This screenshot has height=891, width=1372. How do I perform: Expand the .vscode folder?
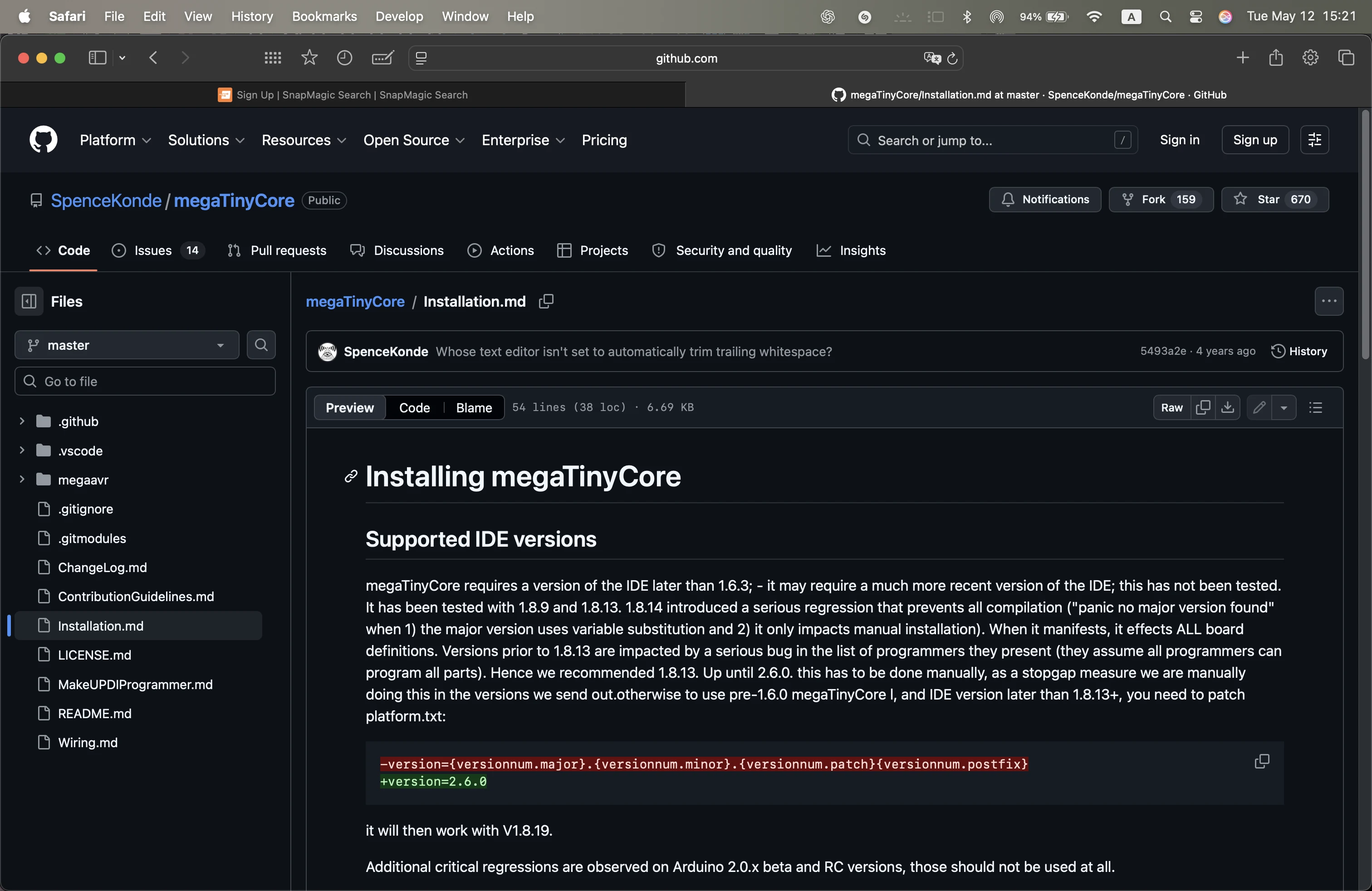(x=22, y=450)
